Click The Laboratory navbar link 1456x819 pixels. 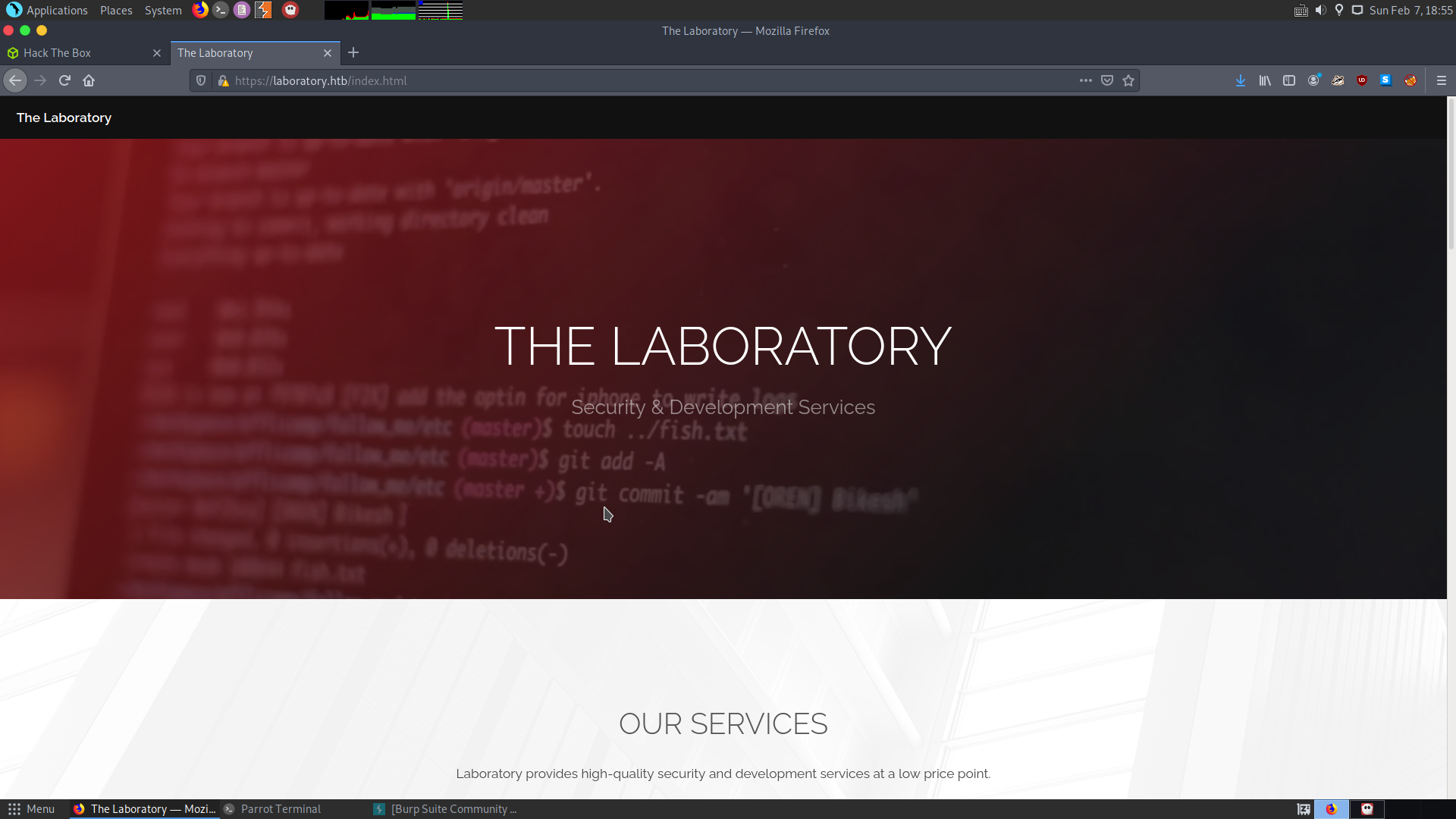tap(64, 118)
